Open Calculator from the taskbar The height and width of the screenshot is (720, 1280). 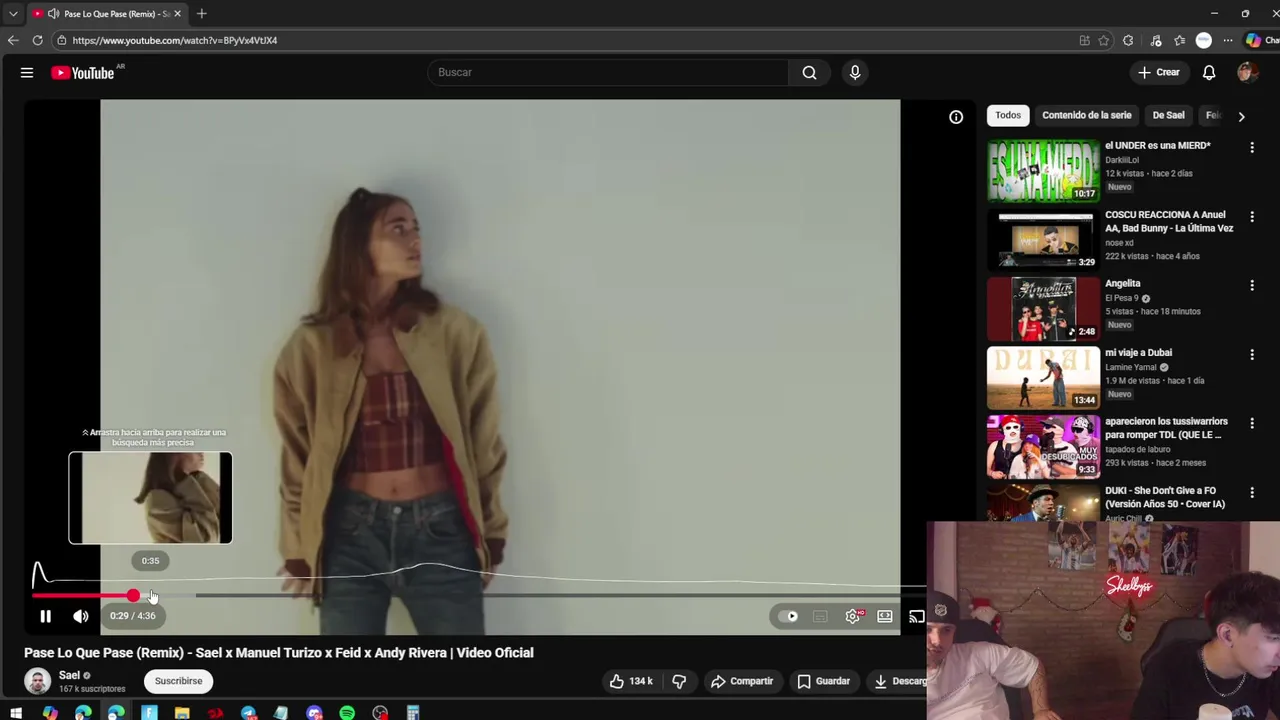point(413,713)
